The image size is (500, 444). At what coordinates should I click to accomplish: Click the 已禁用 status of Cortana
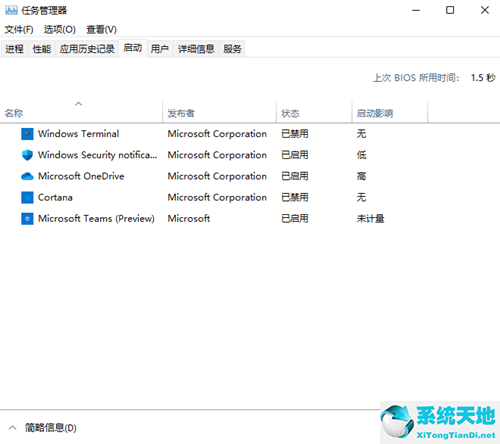coord(295,197)
